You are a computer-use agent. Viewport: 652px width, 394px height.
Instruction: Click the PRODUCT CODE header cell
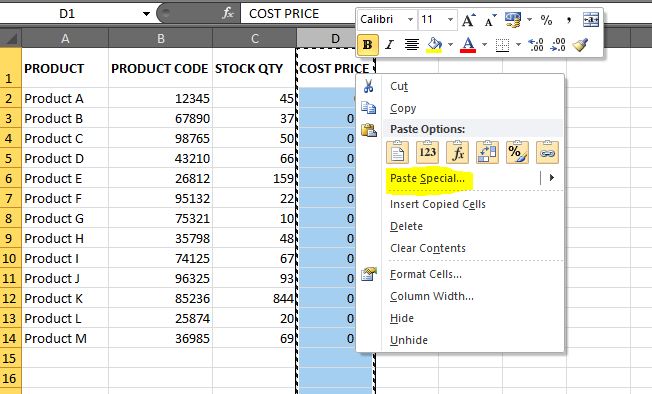click(x=161, y=68)
